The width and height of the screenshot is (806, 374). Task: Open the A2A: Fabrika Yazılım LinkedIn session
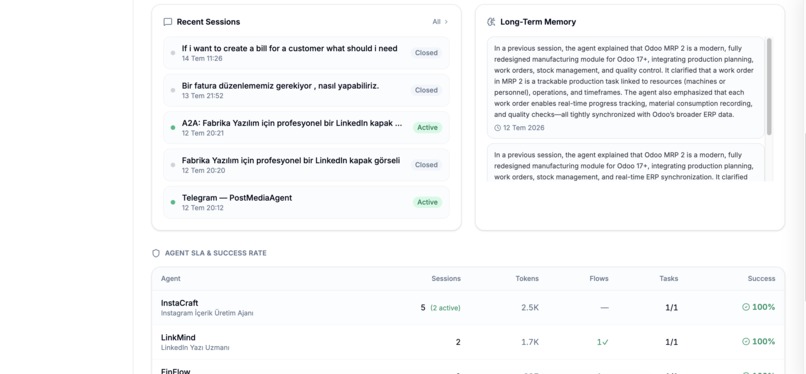306,128
